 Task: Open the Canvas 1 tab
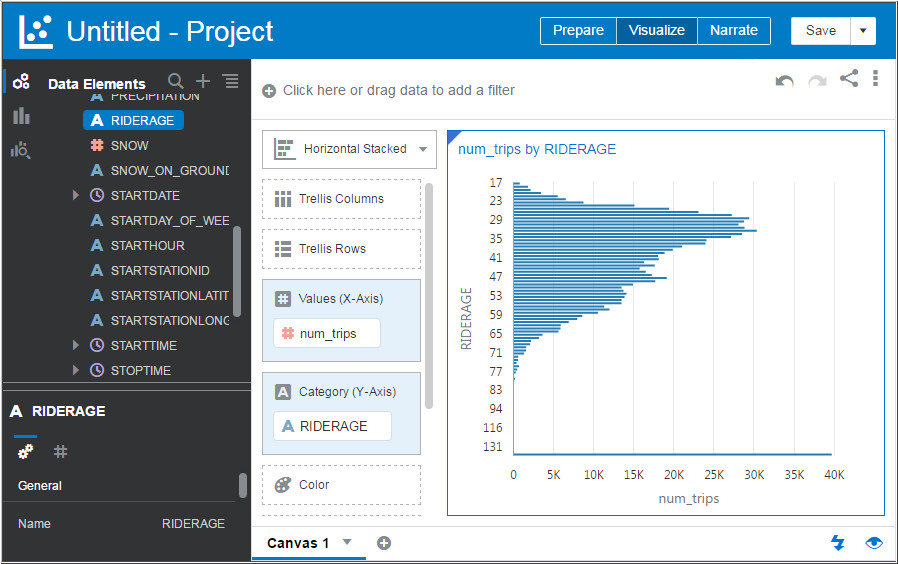pos(298,543)
